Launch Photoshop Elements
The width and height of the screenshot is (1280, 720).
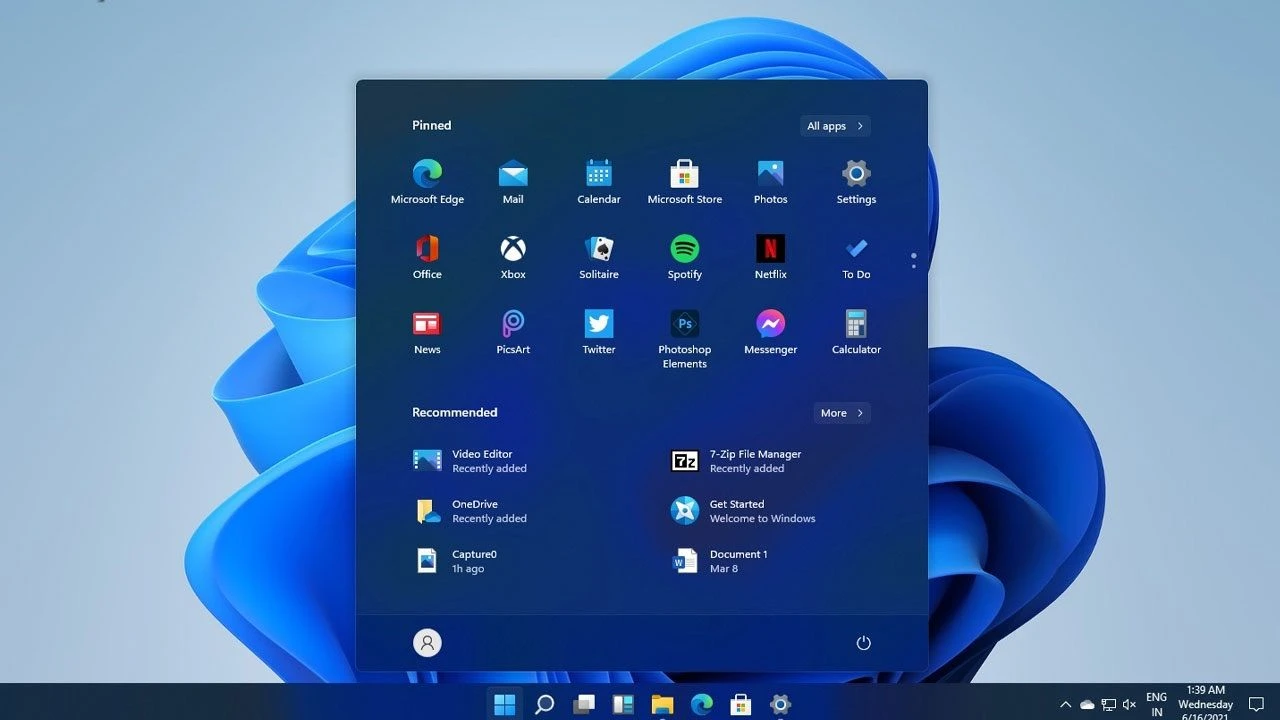click(x=684, y=324)
